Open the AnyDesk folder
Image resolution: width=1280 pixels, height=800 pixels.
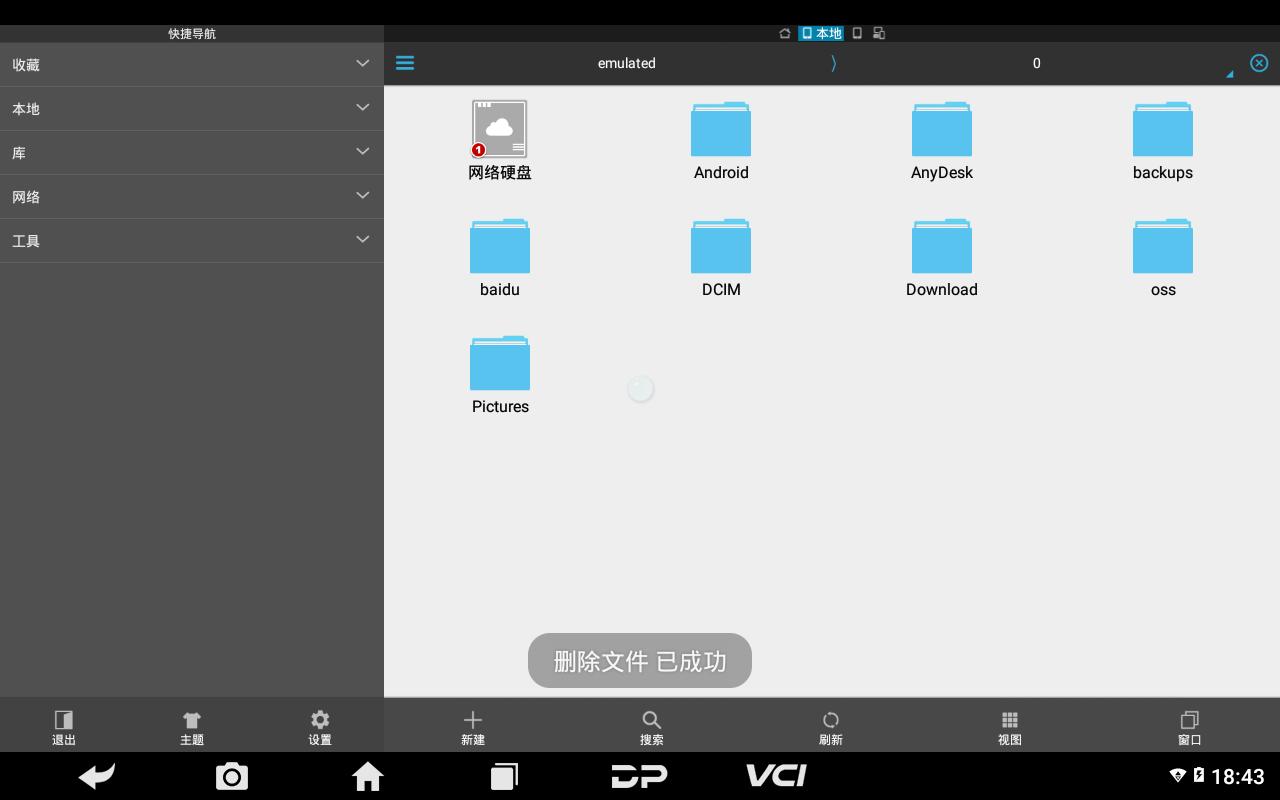click(942, 129)
